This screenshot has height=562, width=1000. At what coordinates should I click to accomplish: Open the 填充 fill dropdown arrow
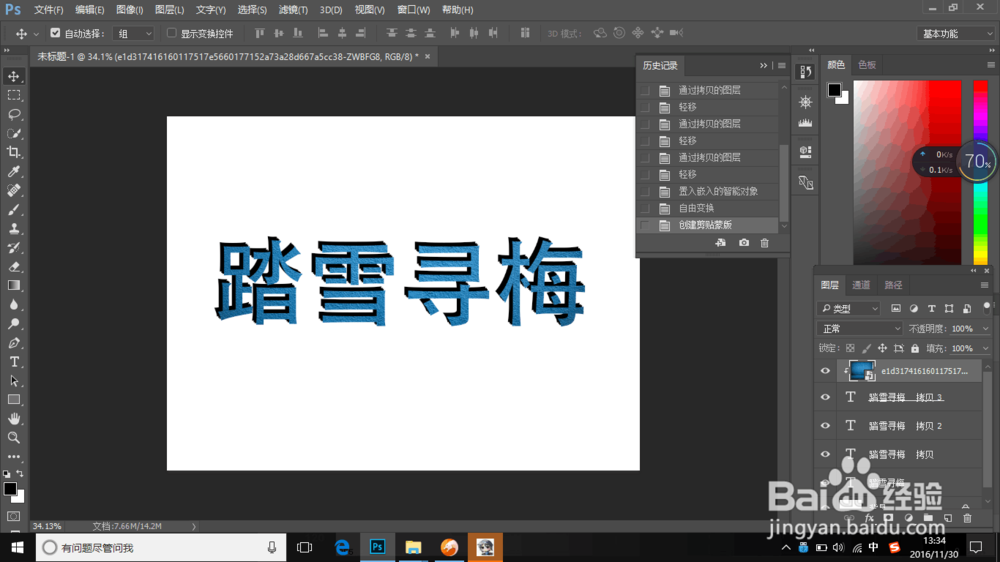tap(985, 348)
